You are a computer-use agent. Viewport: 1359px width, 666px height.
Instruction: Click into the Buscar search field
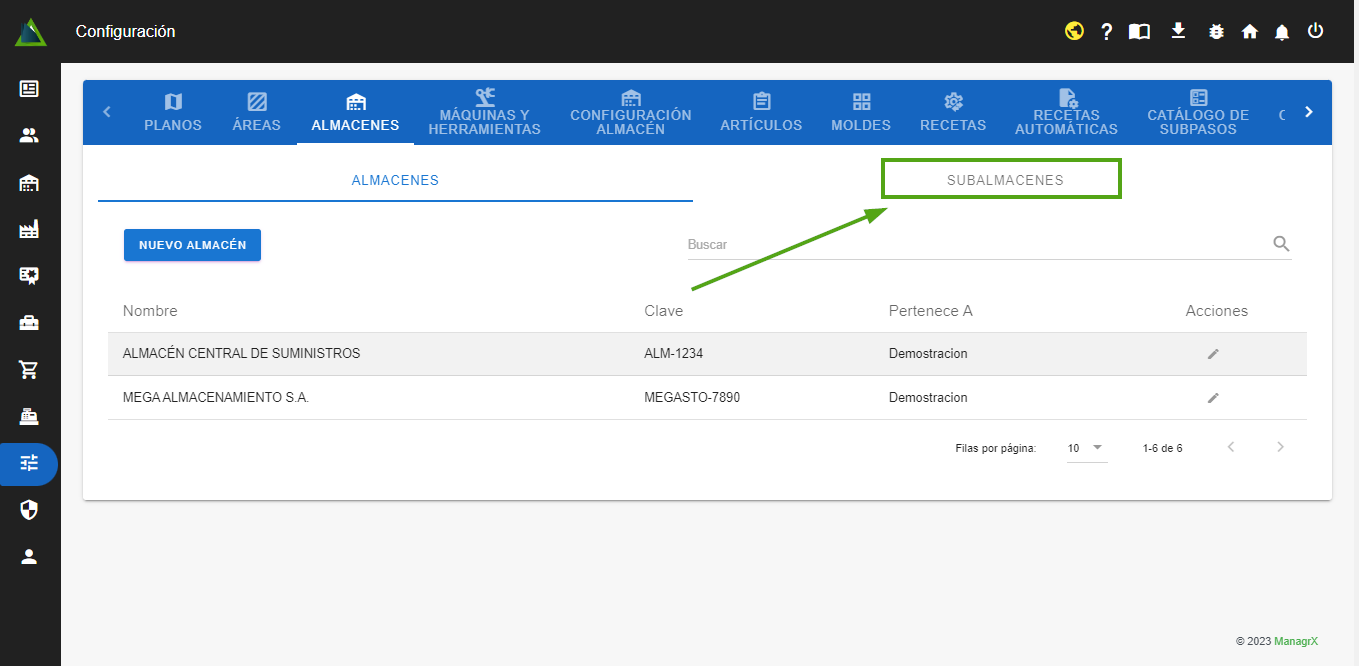coord(975,244)
